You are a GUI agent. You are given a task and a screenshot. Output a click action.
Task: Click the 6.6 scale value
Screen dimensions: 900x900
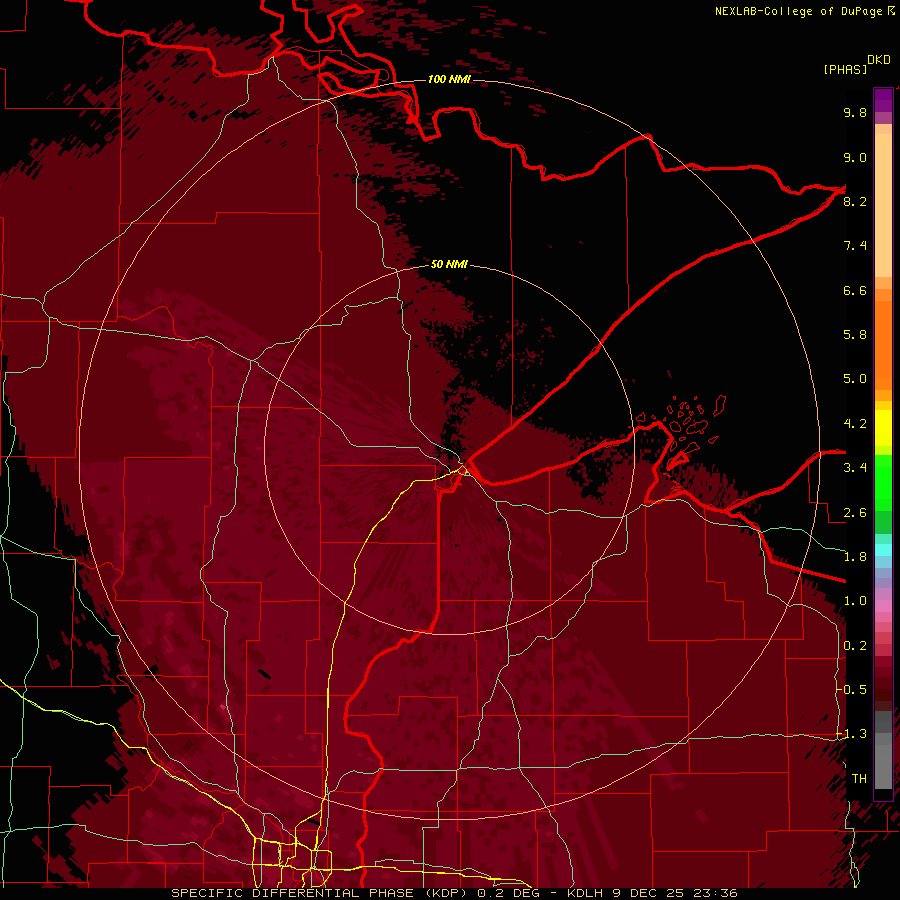(x=855, y=291)
